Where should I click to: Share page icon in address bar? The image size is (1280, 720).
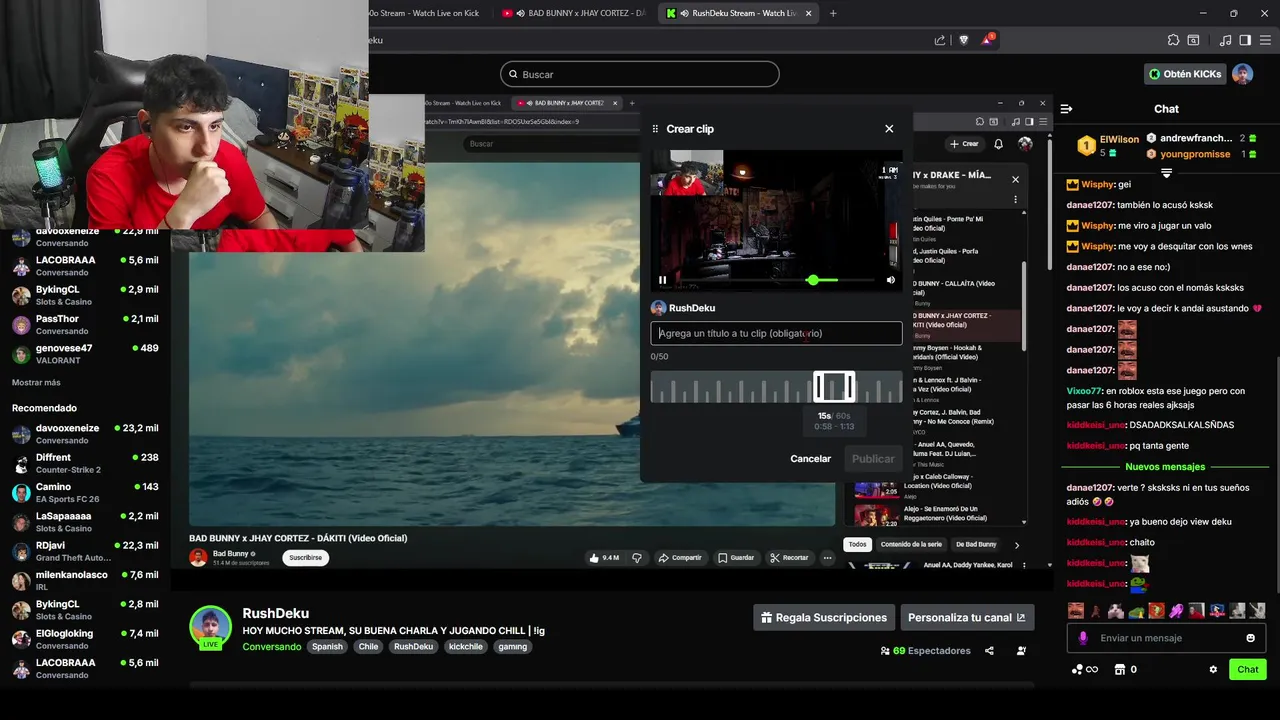[x=940, y=40]
